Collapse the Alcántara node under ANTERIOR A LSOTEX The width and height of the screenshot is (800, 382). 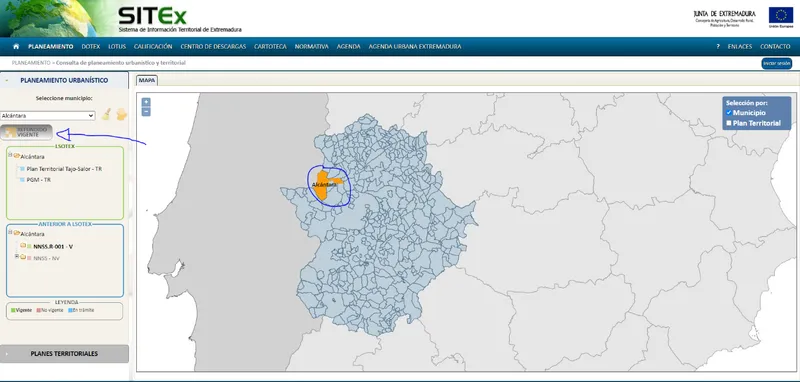[x=10, y=233]
